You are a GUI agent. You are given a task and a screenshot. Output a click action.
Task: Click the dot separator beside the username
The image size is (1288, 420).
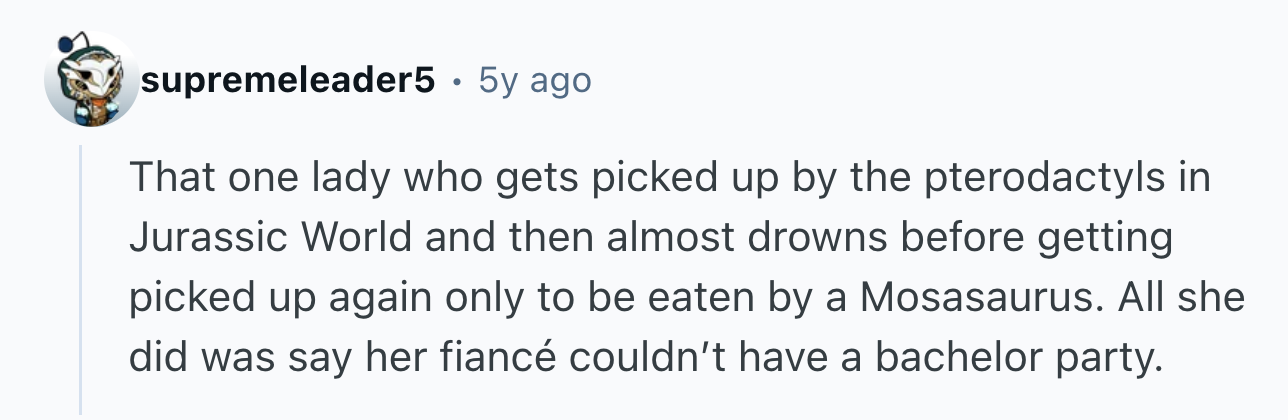point(457,81)
